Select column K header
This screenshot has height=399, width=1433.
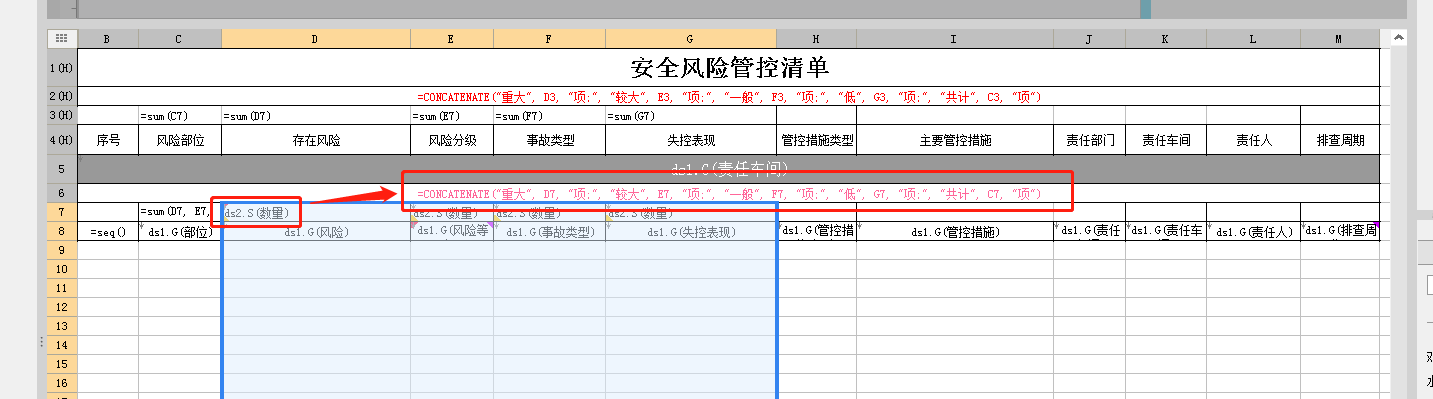pyautogui.click(x=1166, y=38)
